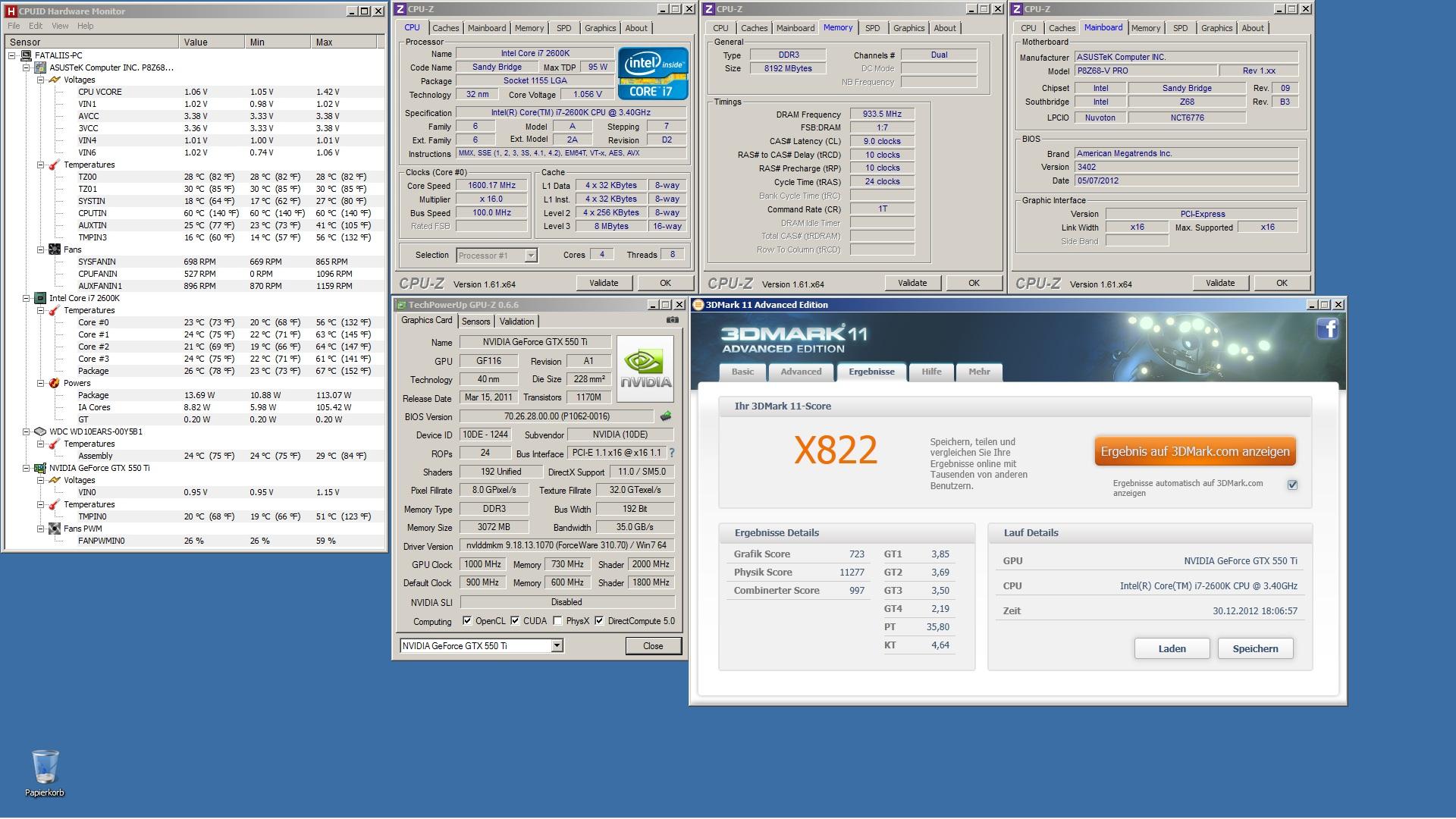This screenshot has height=819, width=1456.
Task: Click the first CPU-Z window title icon
Action: click(x=401, y=9)
